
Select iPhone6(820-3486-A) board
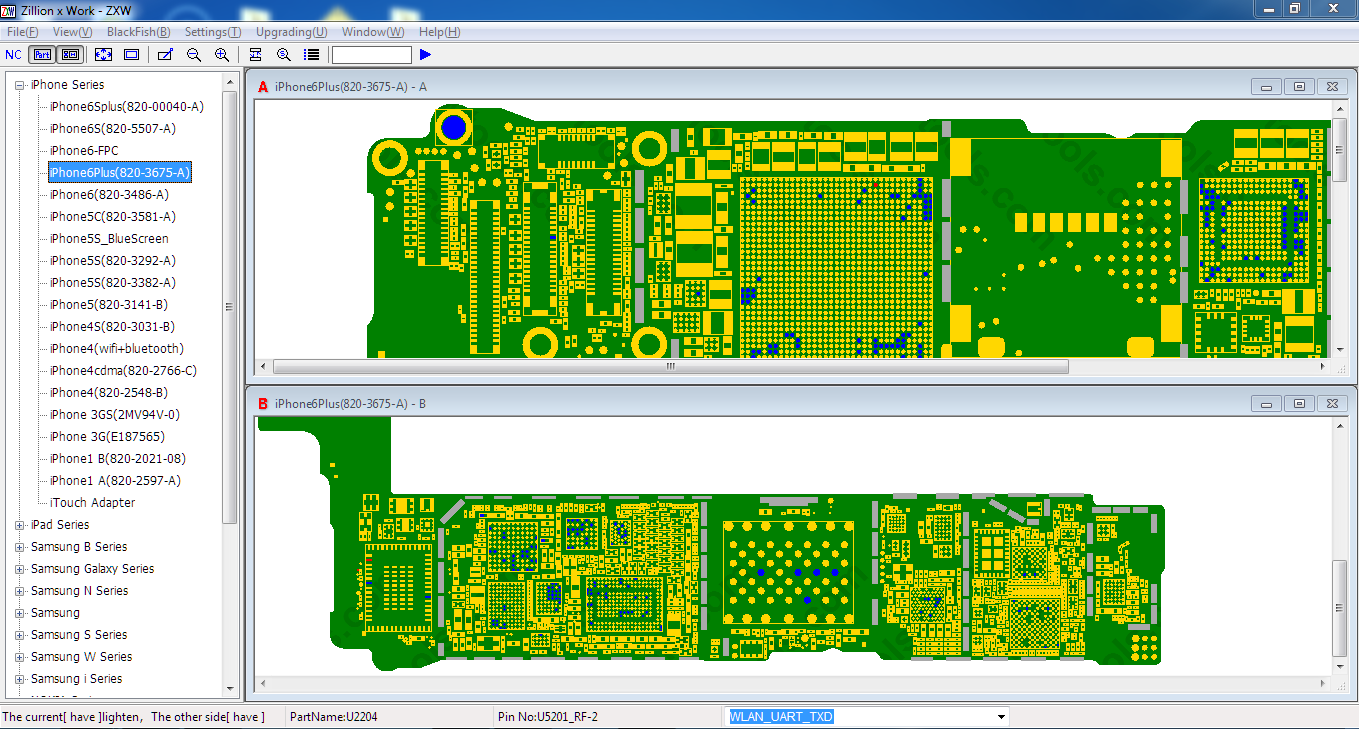[110, 195]
